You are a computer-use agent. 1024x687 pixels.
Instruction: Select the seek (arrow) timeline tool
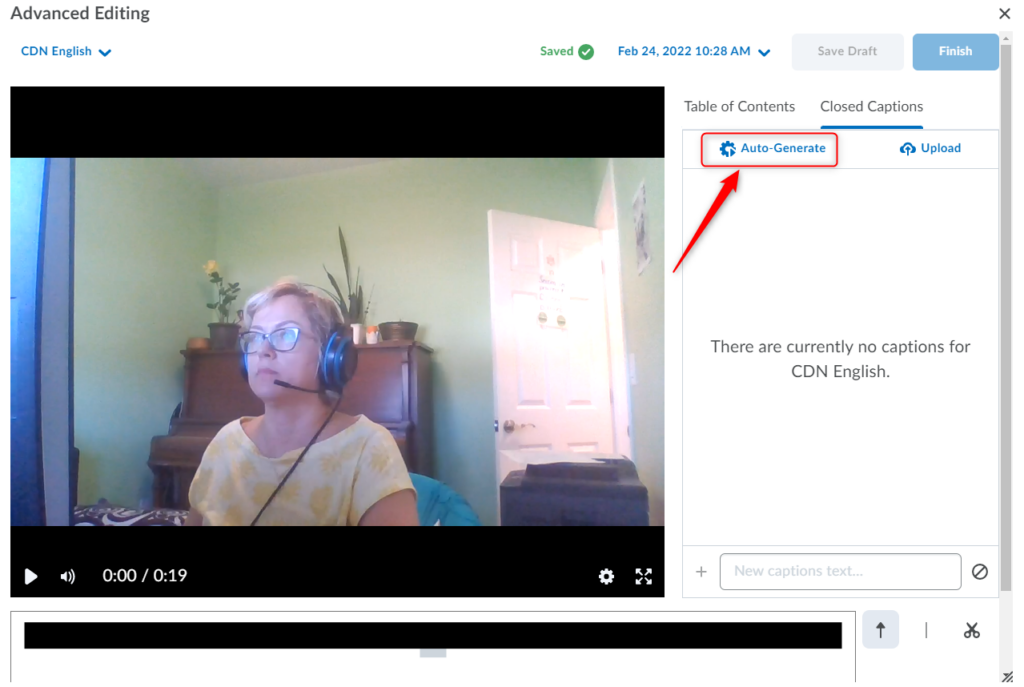(880, 630)
